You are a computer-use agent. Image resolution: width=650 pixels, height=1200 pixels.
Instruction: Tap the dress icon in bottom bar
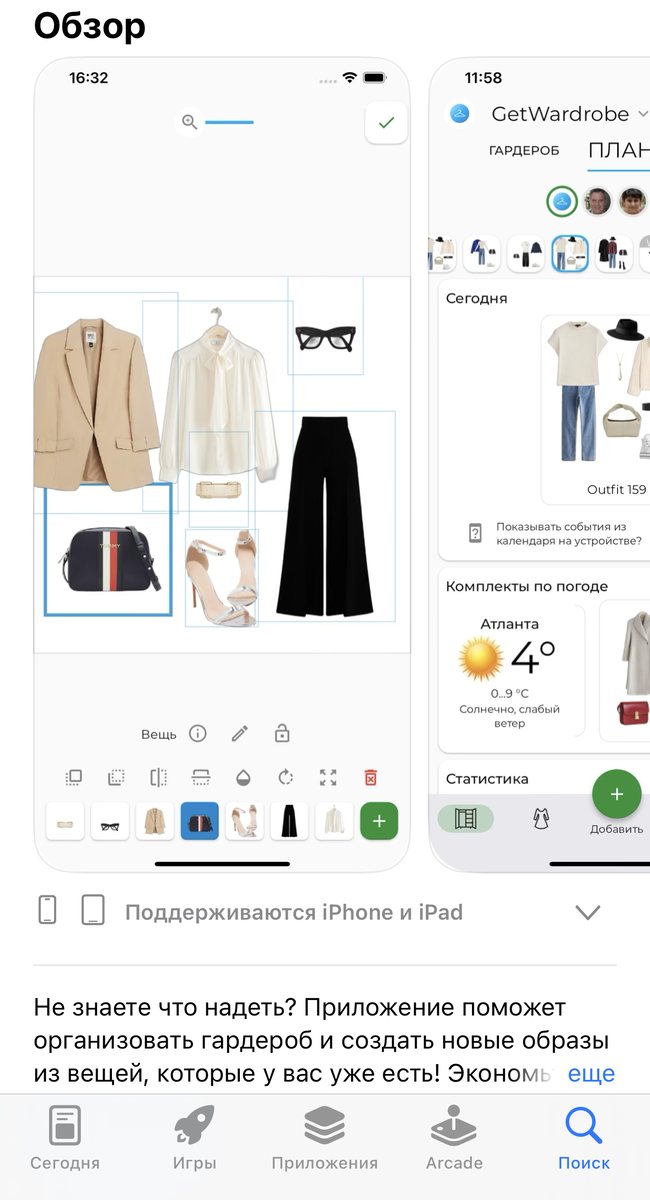click(540, 819)
